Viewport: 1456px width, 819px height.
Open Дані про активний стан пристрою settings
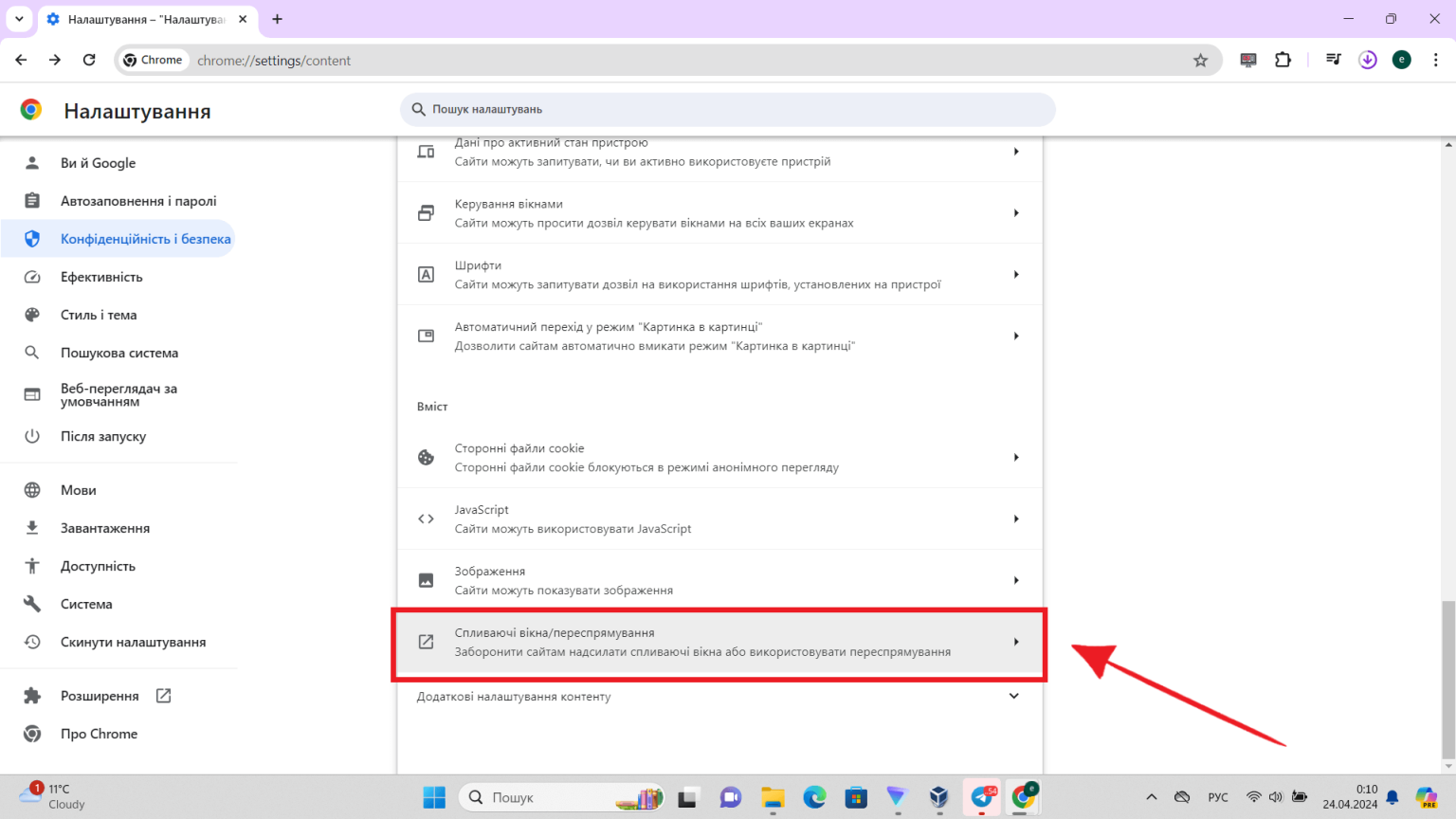[720, 152]
